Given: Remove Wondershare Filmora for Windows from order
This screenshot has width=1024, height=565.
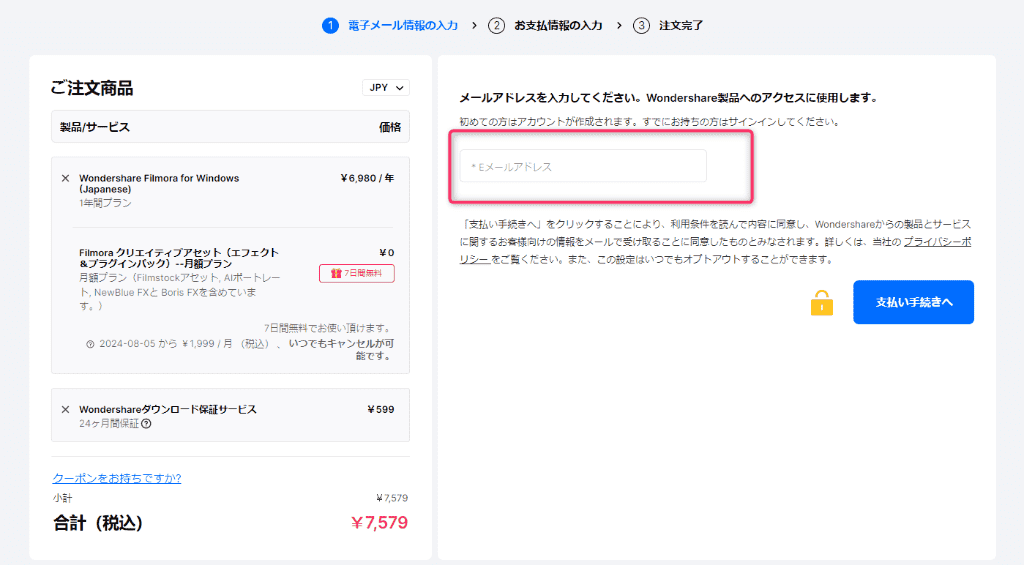Looking at the screenshot, I should click(x=66, y=179).
